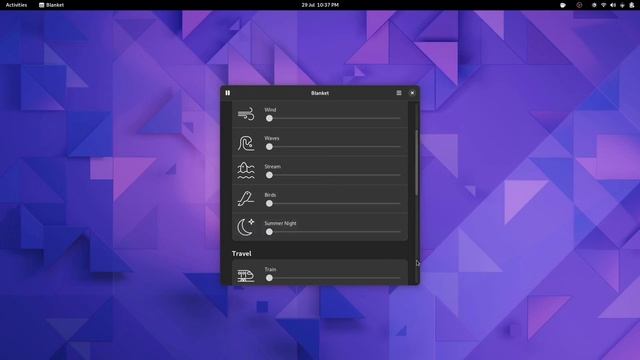640x360 pixels.
Task: Click the Stream volume slider handle
Action: coord(269,175)
